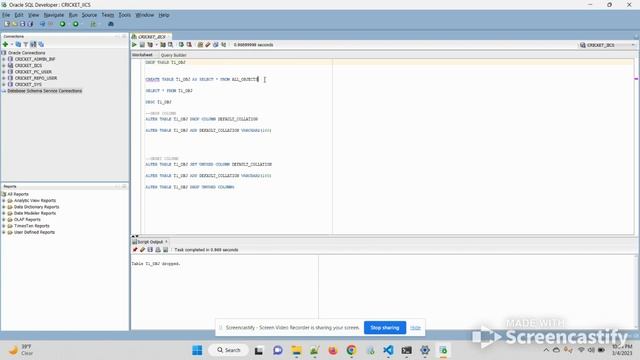The width and height of the screenshot is (640, 360).
Task: Select the OLAP Reports tree item
Action: pos(27,220)
